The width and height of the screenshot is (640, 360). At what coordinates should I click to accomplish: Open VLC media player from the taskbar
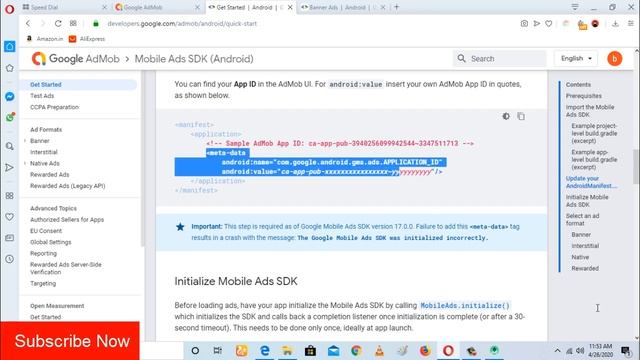pos(379,351)
